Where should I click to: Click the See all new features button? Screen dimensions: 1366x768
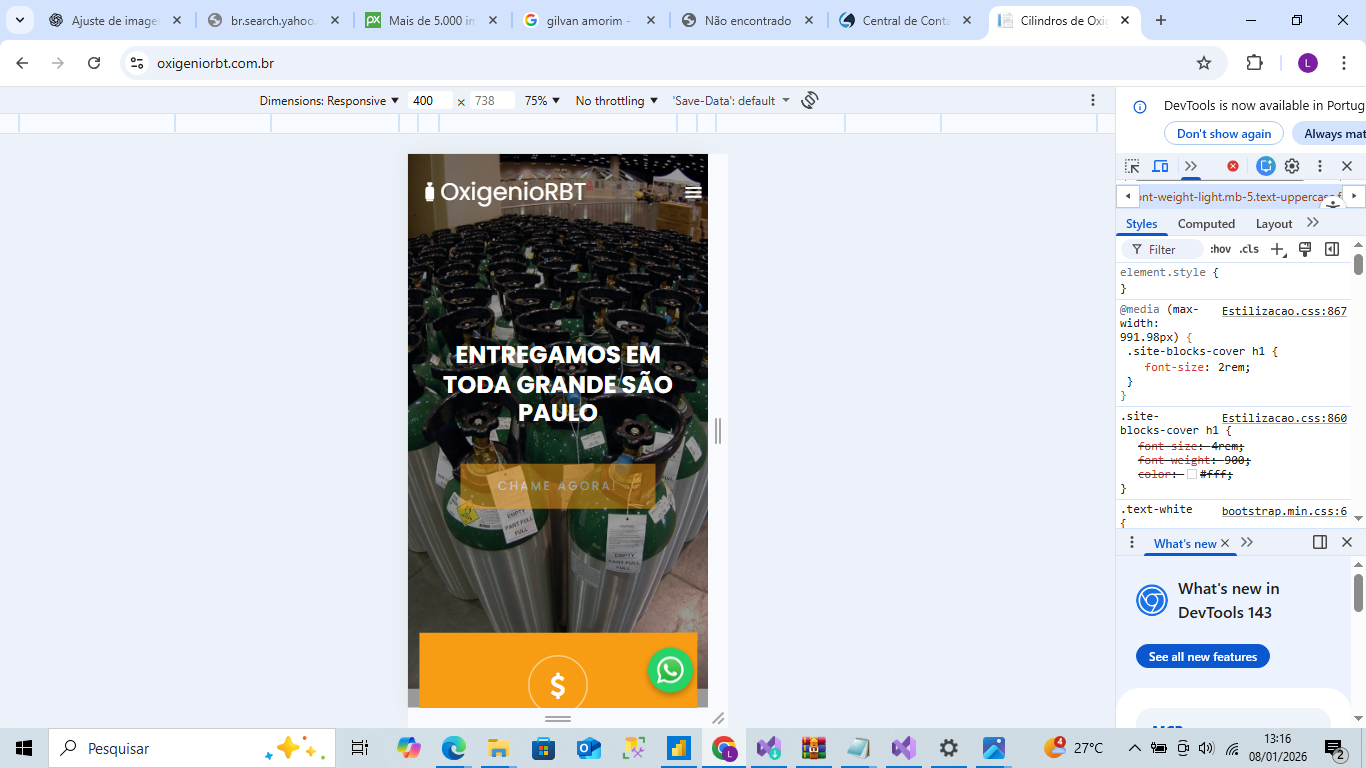click(1202, 656)
